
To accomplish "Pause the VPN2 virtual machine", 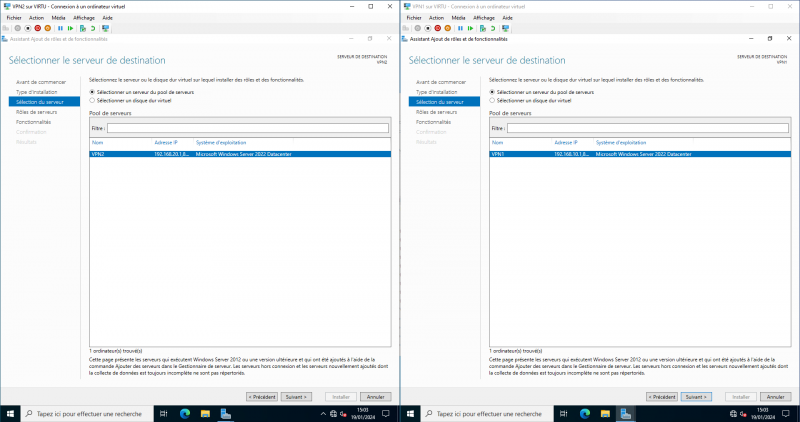I will (60, 29).
